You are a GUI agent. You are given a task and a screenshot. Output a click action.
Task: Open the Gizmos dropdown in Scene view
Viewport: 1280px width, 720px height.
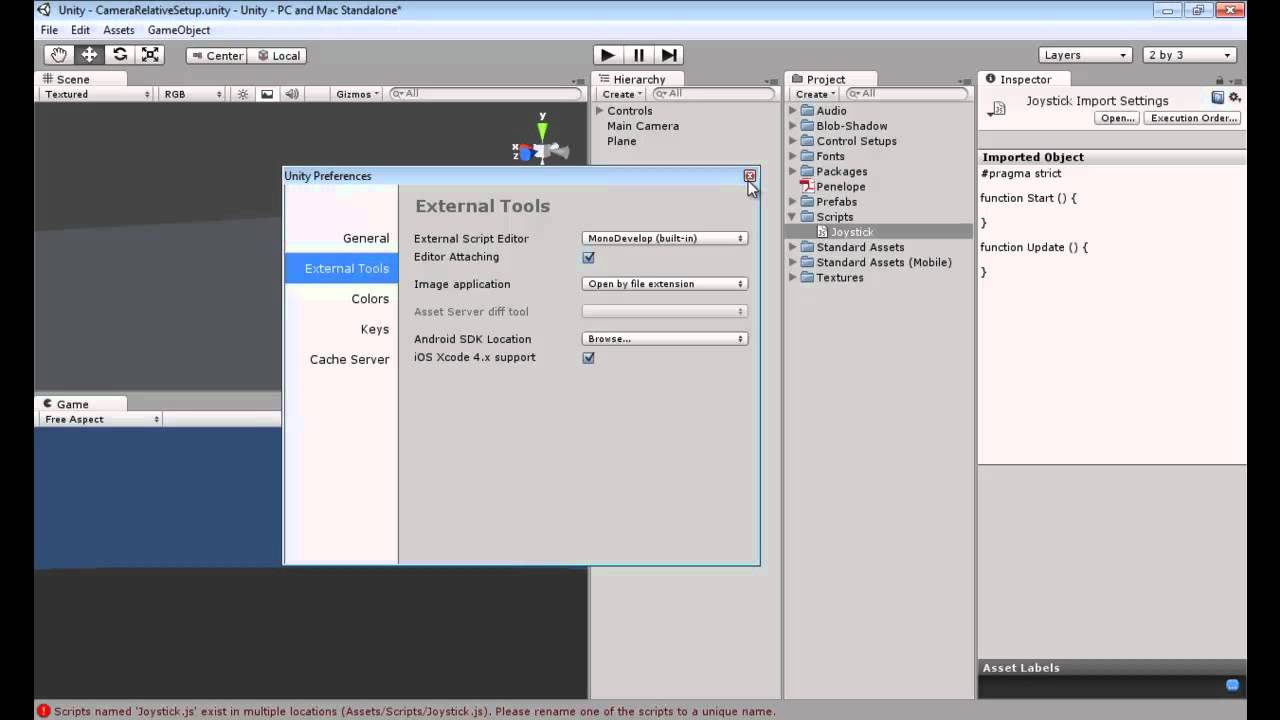pyautogui.click(x=358, y=94)
